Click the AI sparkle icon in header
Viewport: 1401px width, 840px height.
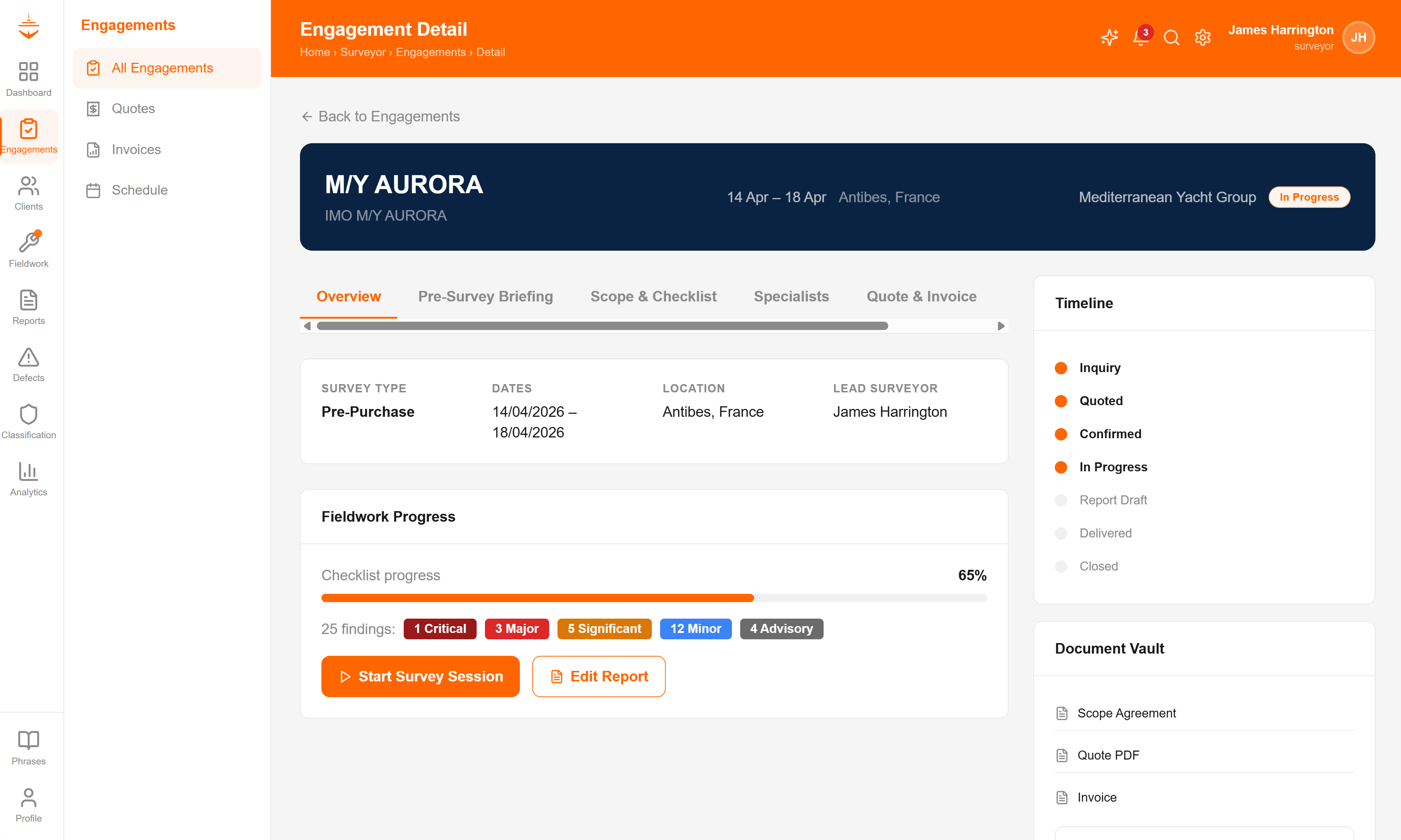(x=1109, y=38)
